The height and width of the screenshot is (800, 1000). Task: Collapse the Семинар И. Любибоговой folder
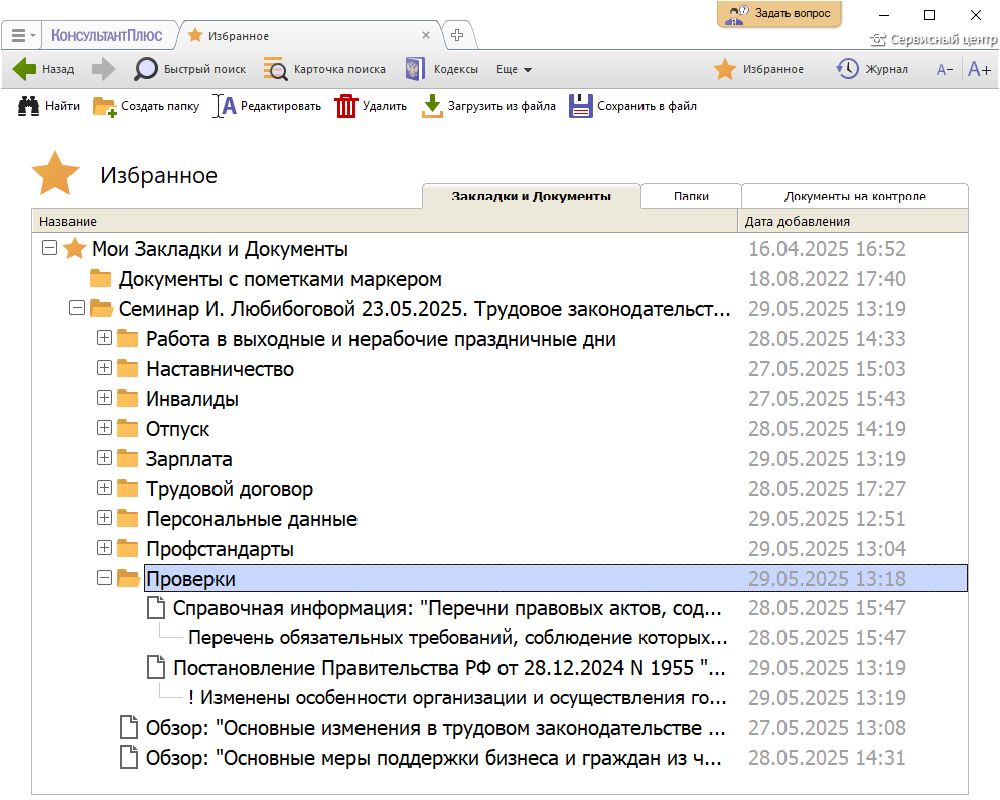tap(77, 308)
